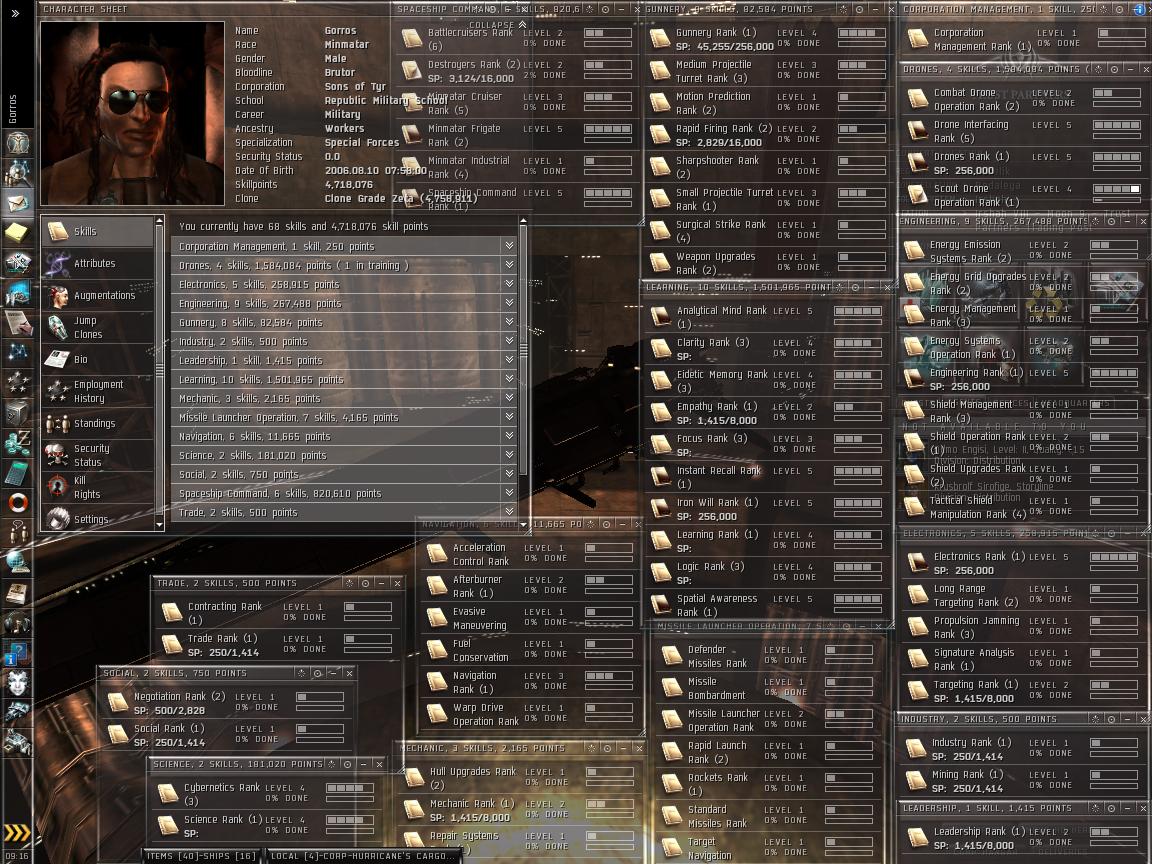The height and width of the screenshot is (864, 1152).
Task: Open the lifebuoy help icon in sidebar
Action: [17, 503]
